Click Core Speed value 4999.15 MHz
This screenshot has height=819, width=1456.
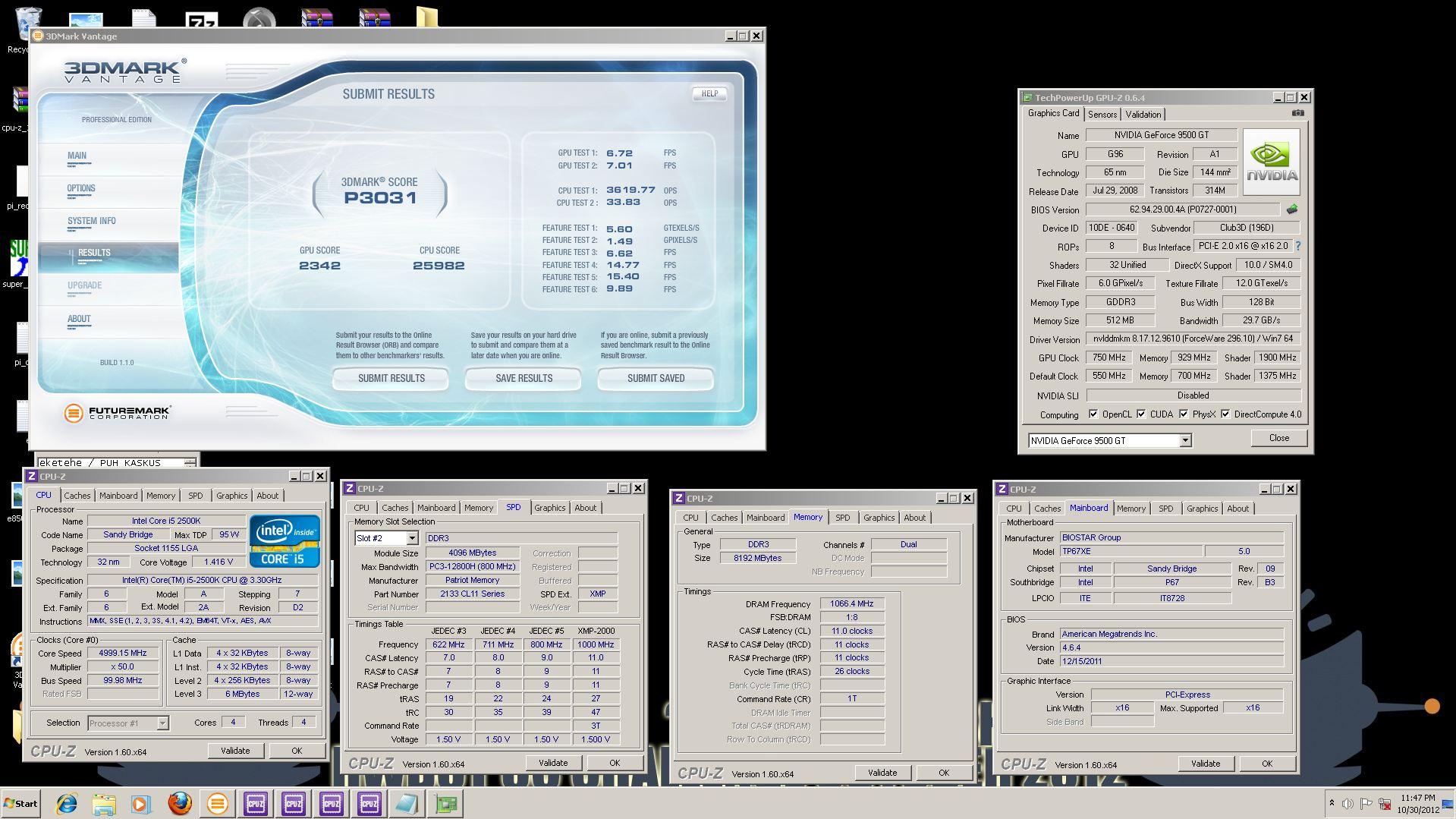point(123,653)
